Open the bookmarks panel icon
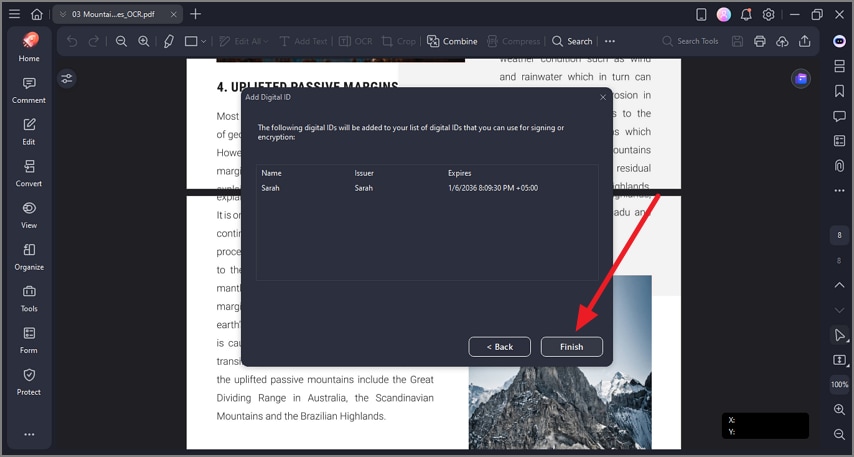854x457 pixels. click(839, 91)
